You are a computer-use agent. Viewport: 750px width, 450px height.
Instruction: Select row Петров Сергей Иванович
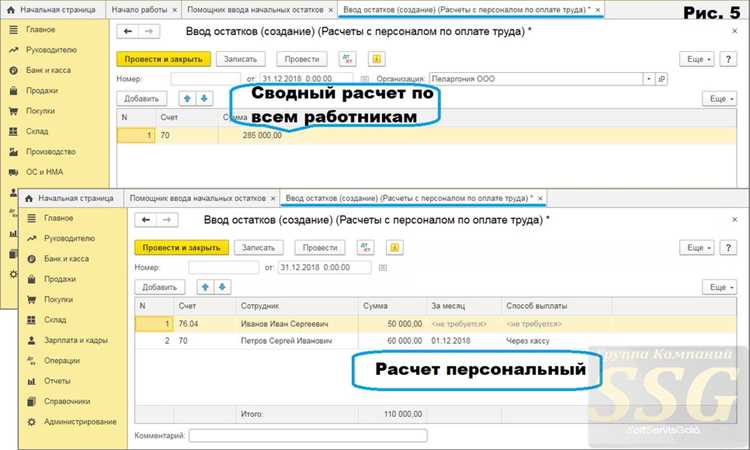point(435,340)
